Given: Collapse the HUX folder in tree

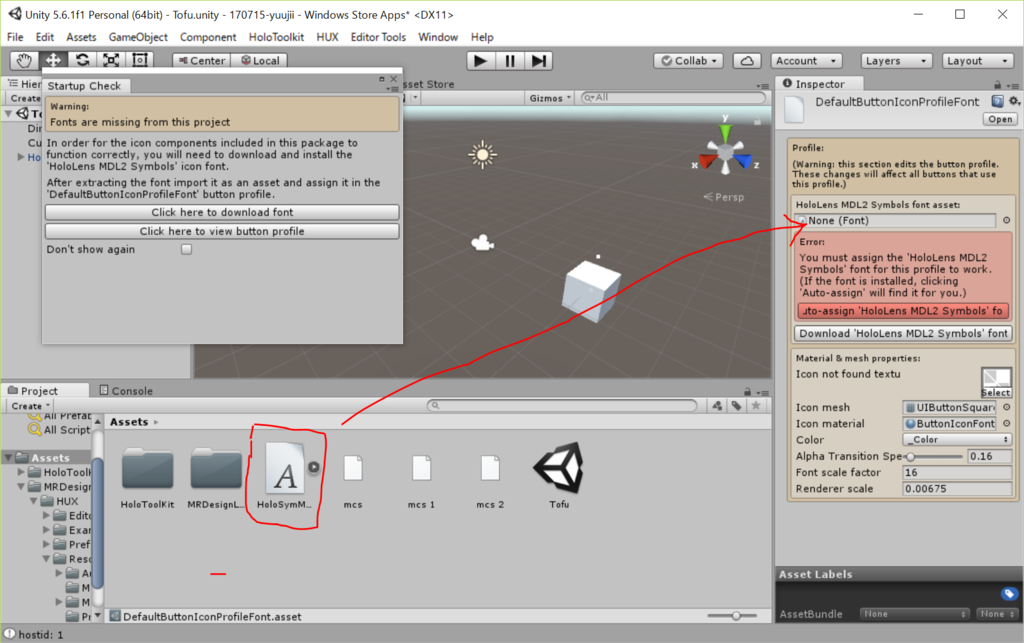Looking at the screenshot, I should pyautogui.click(x=33, y=501).
